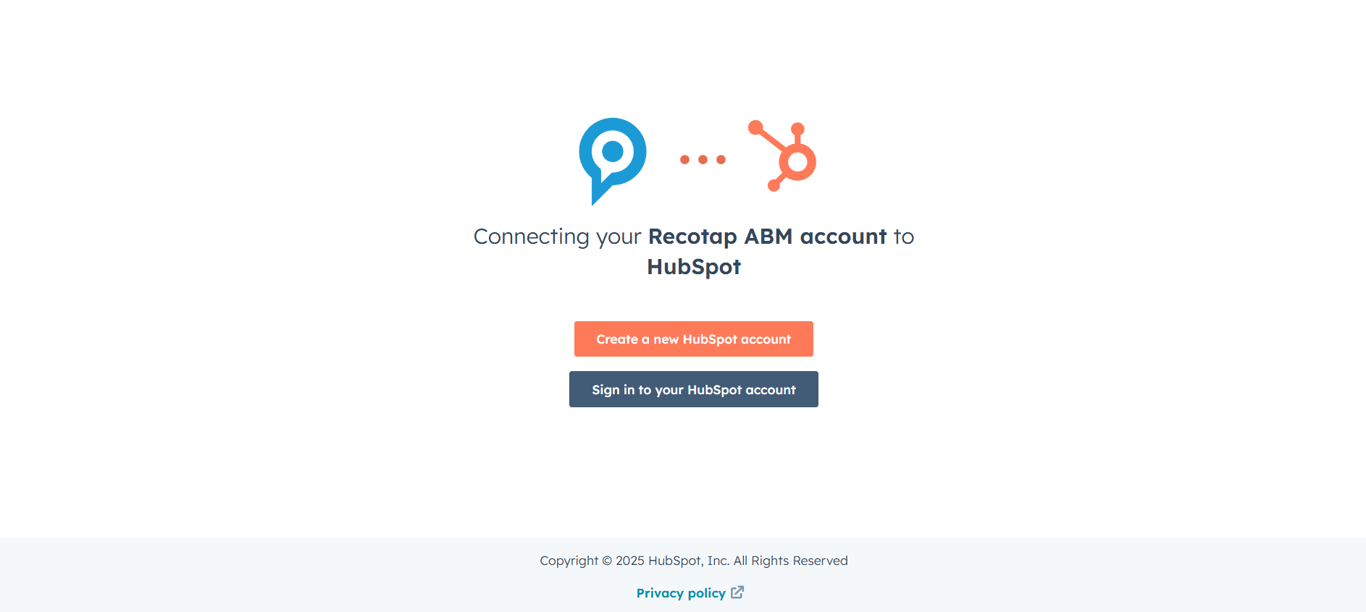
Task: Click the "Connecting your" heading text
Action: 557,237
